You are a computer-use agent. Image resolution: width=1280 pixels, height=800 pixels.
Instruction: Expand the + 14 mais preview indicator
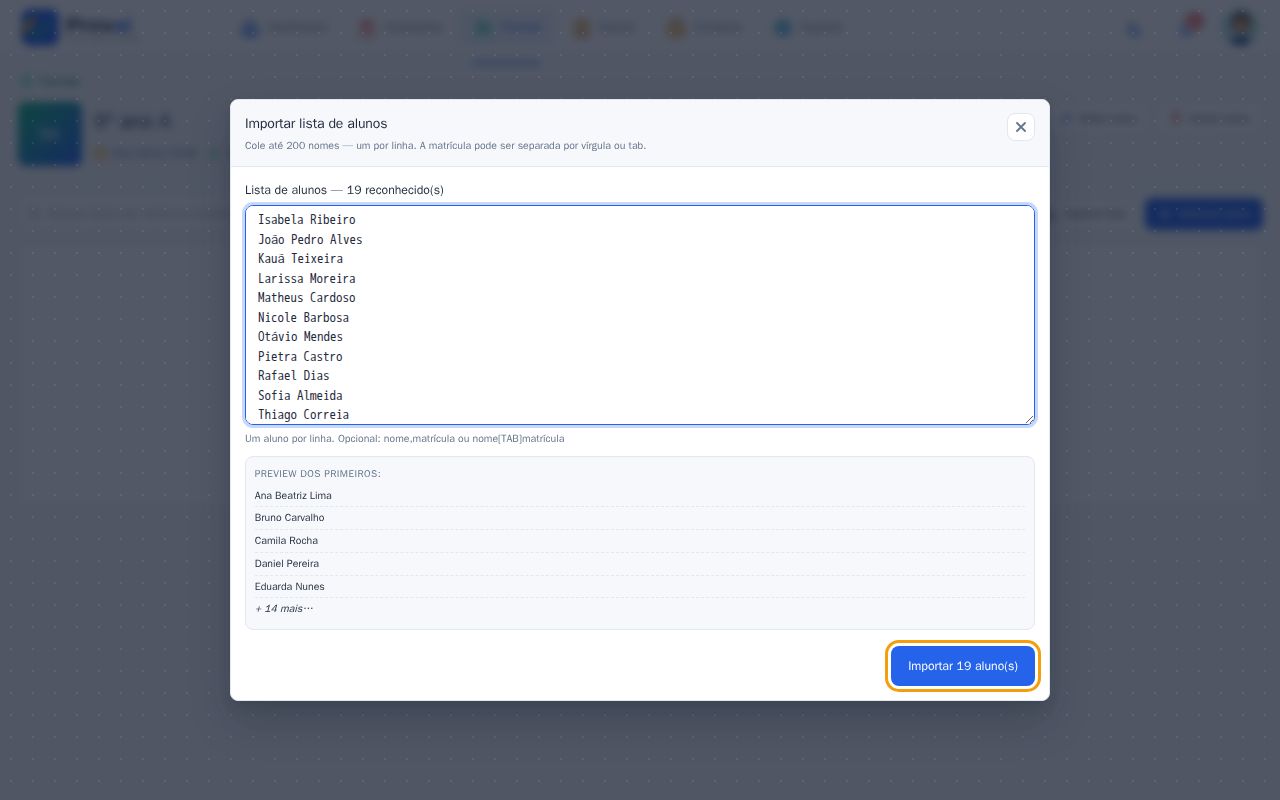(x=284, y=609)
